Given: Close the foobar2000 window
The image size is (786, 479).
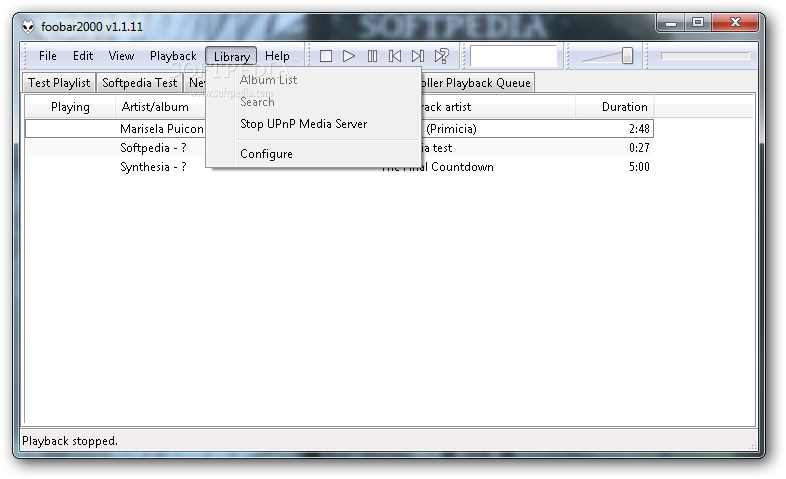Looking at the screenshot, I should click(735, 23).
